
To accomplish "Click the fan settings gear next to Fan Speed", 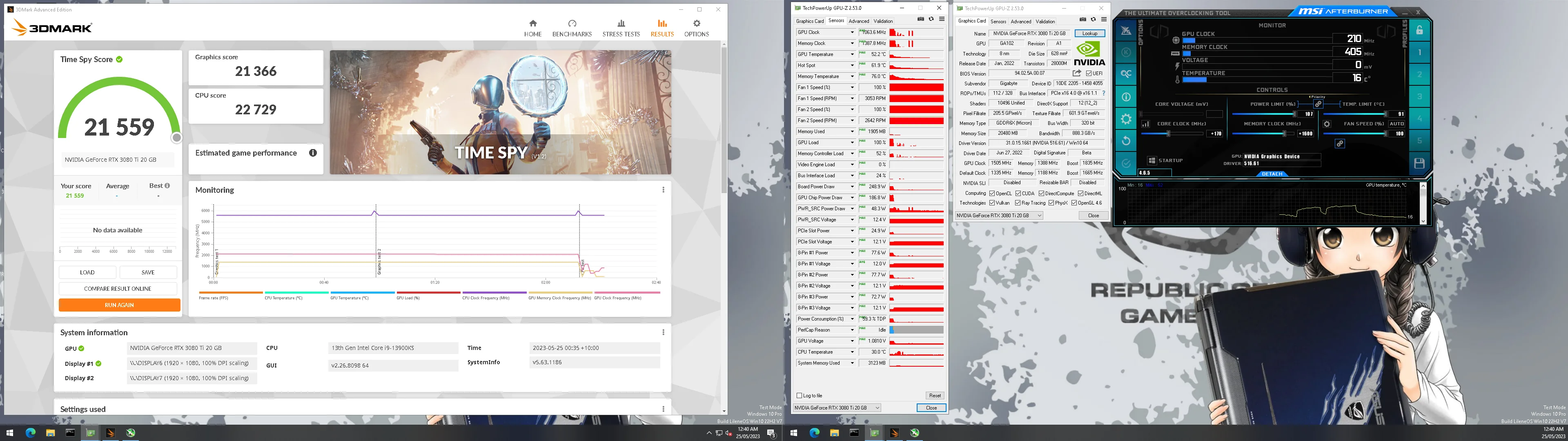I will (x=1327, y=124).
